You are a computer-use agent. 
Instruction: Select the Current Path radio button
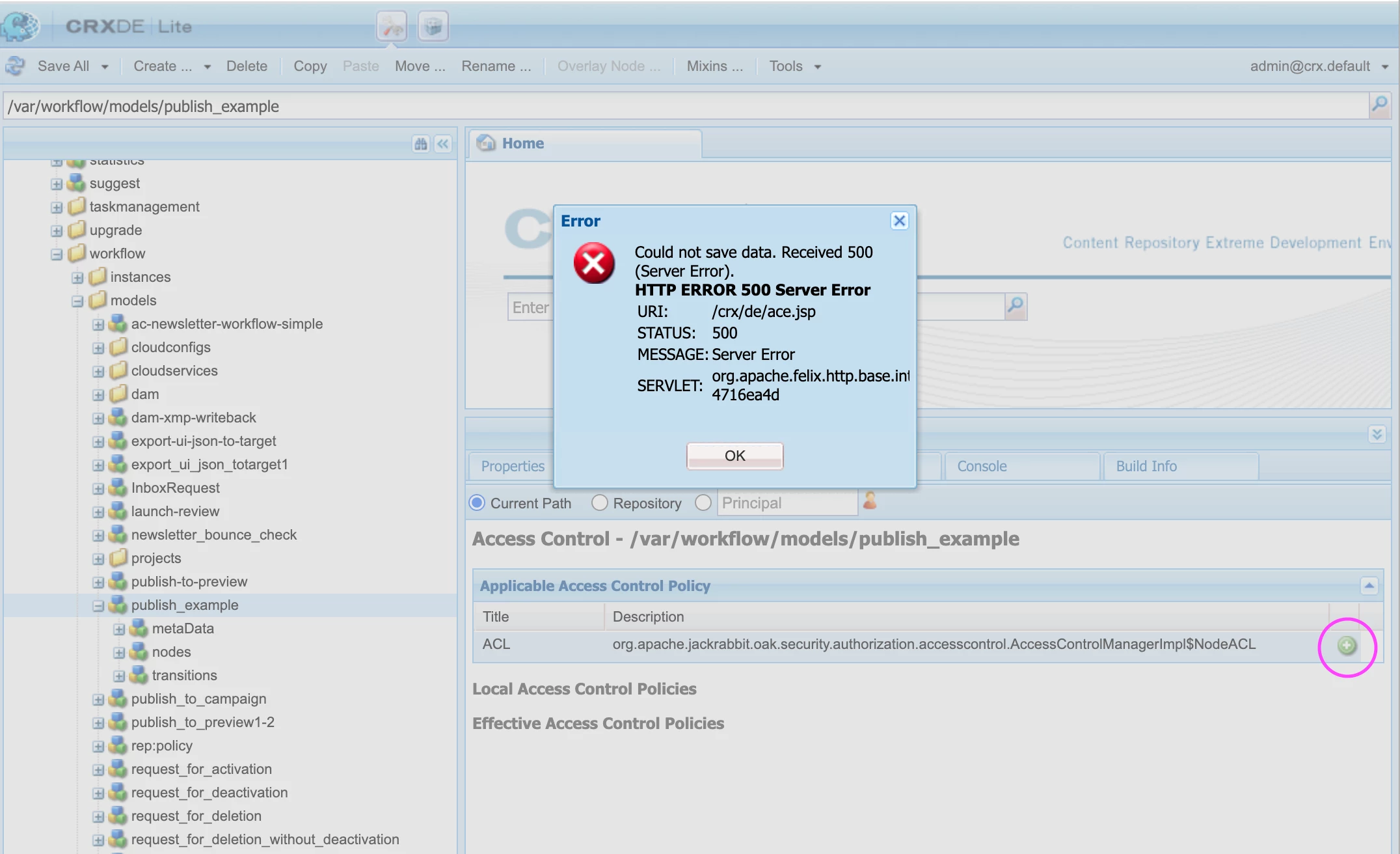[x=477, y=503]
